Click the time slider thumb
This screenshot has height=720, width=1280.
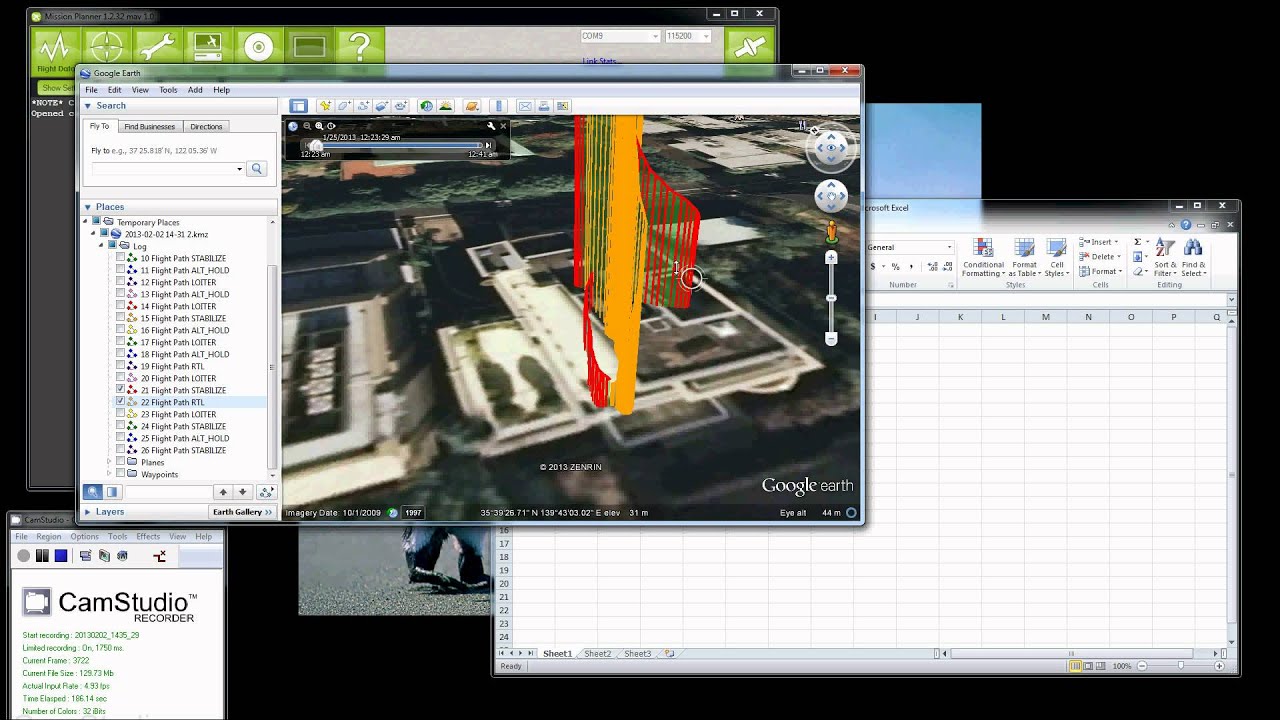pos(316,145)
